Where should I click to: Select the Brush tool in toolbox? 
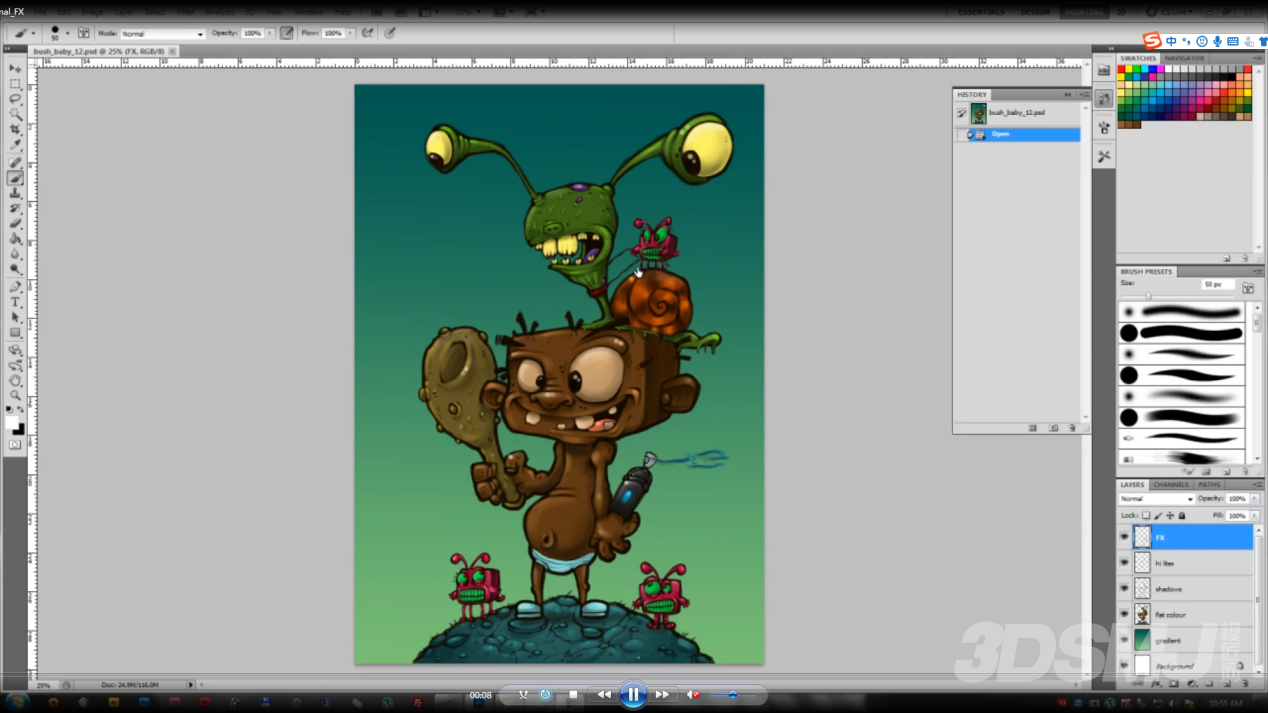click(15, 178)
